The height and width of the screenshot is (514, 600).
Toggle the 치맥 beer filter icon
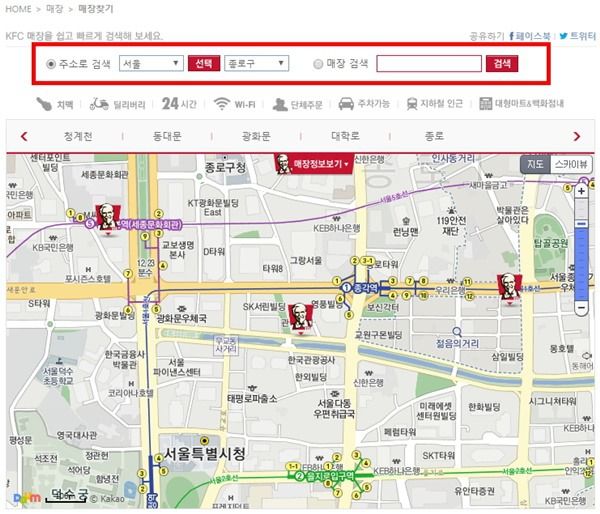pos(44,104)
